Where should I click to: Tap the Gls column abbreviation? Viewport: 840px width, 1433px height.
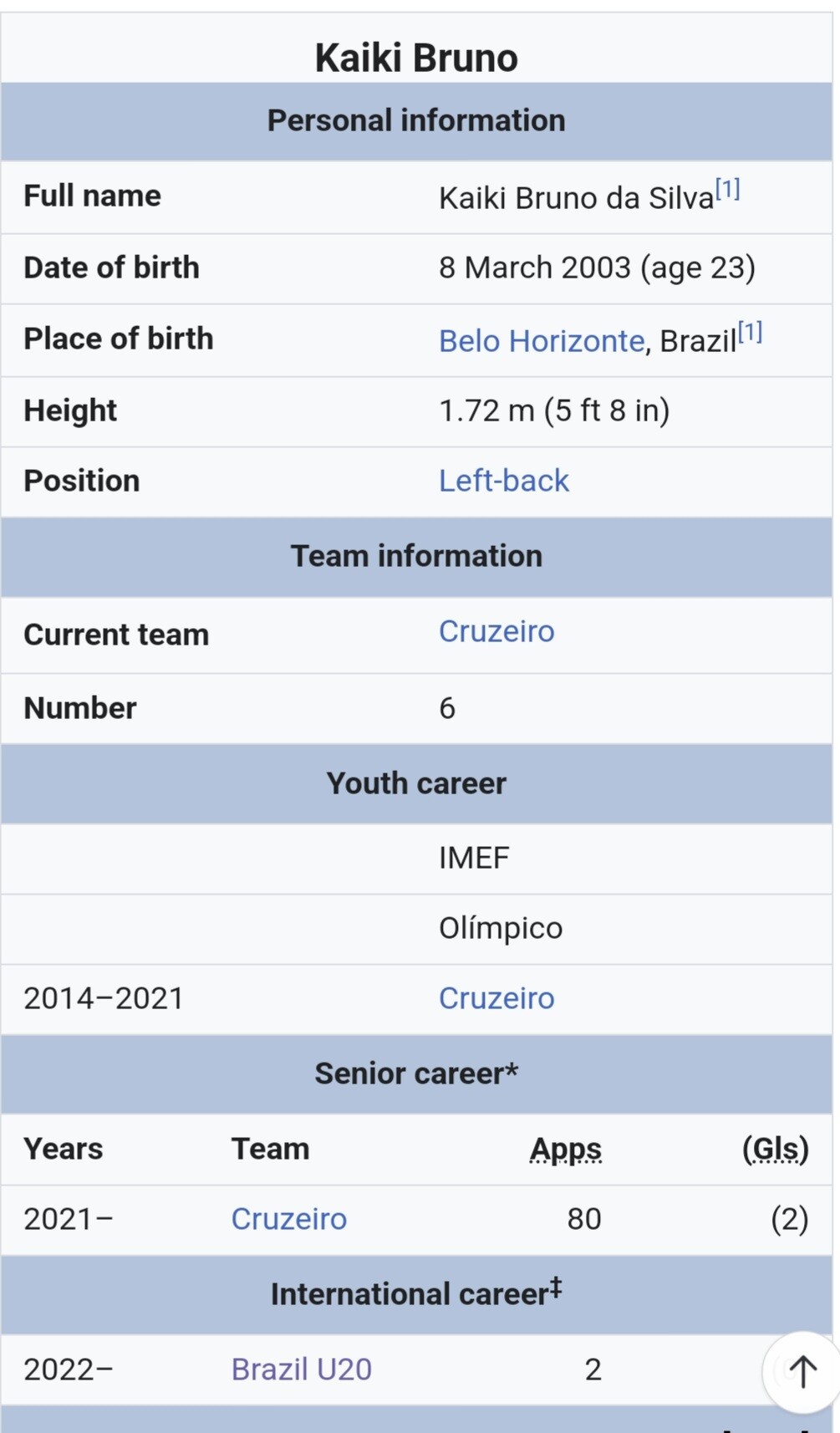tap(776, 1150)
